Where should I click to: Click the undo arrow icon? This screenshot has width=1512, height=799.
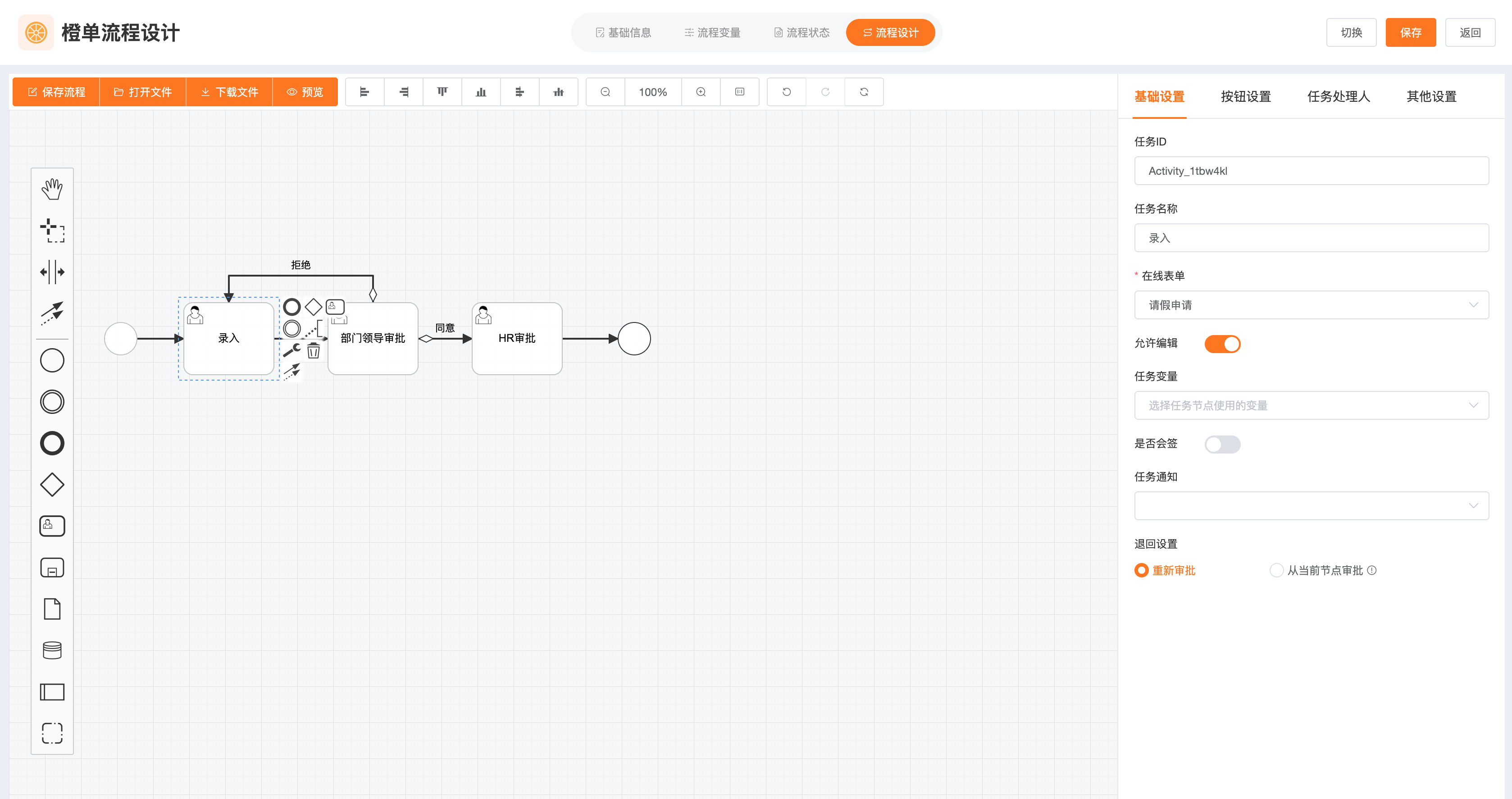point(786,92)
